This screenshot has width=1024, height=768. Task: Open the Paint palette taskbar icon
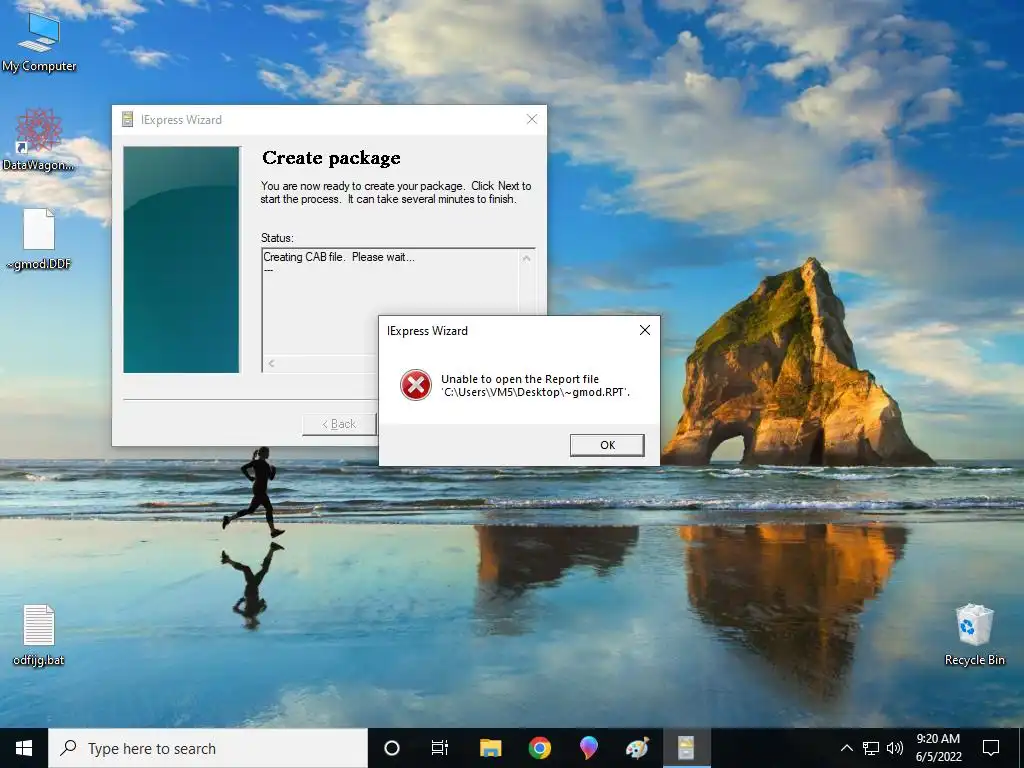tap(637, 748)
